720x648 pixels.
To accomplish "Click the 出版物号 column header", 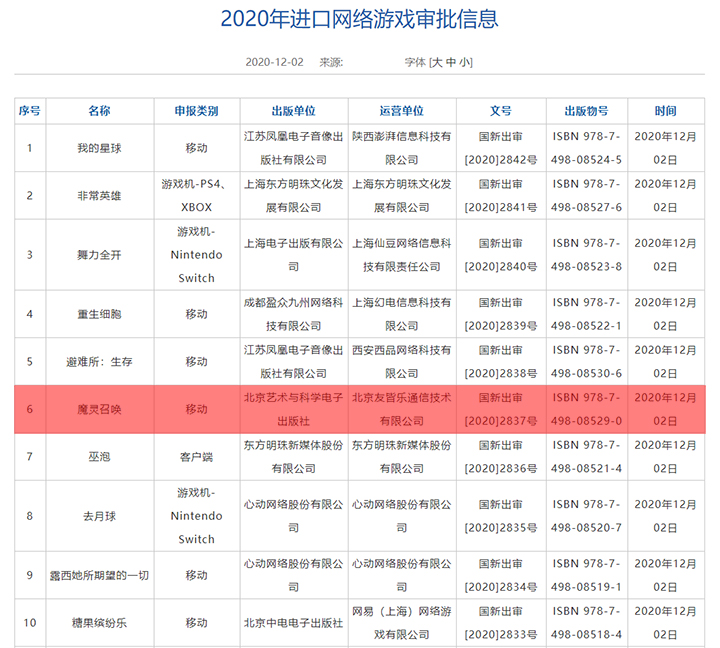I will [x=586, y=111].
